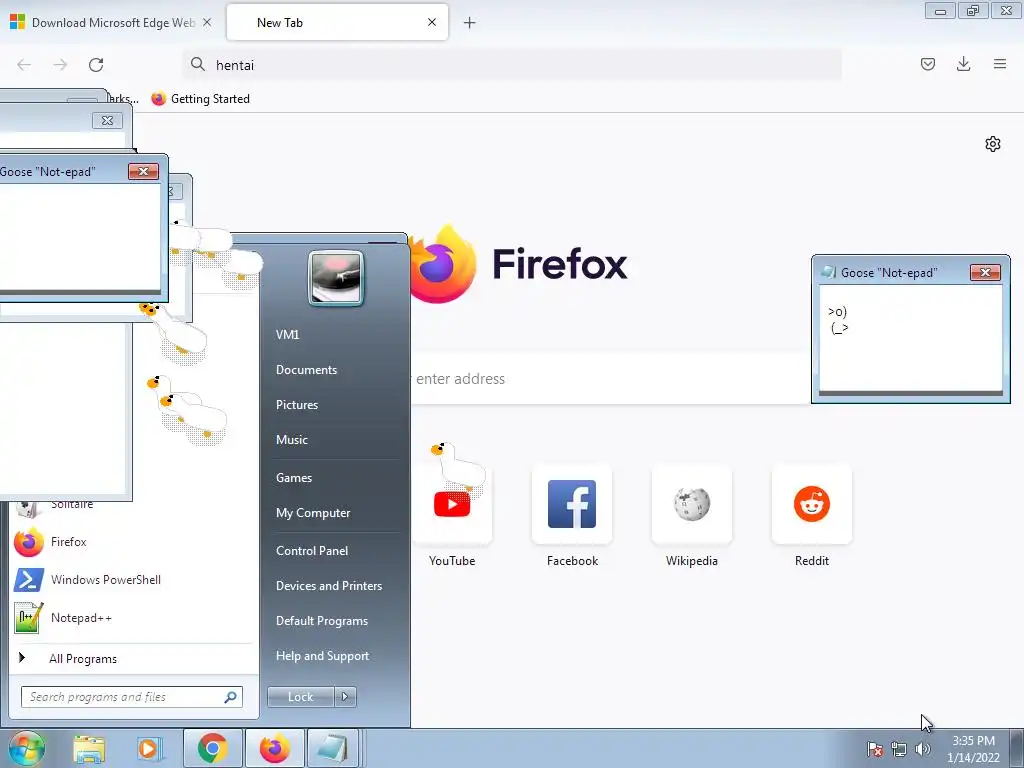Image resolution: width=1024 pixels, height=768 pixels.
Task: Open Default Programs in Start menu
Action: pos(322,621)
